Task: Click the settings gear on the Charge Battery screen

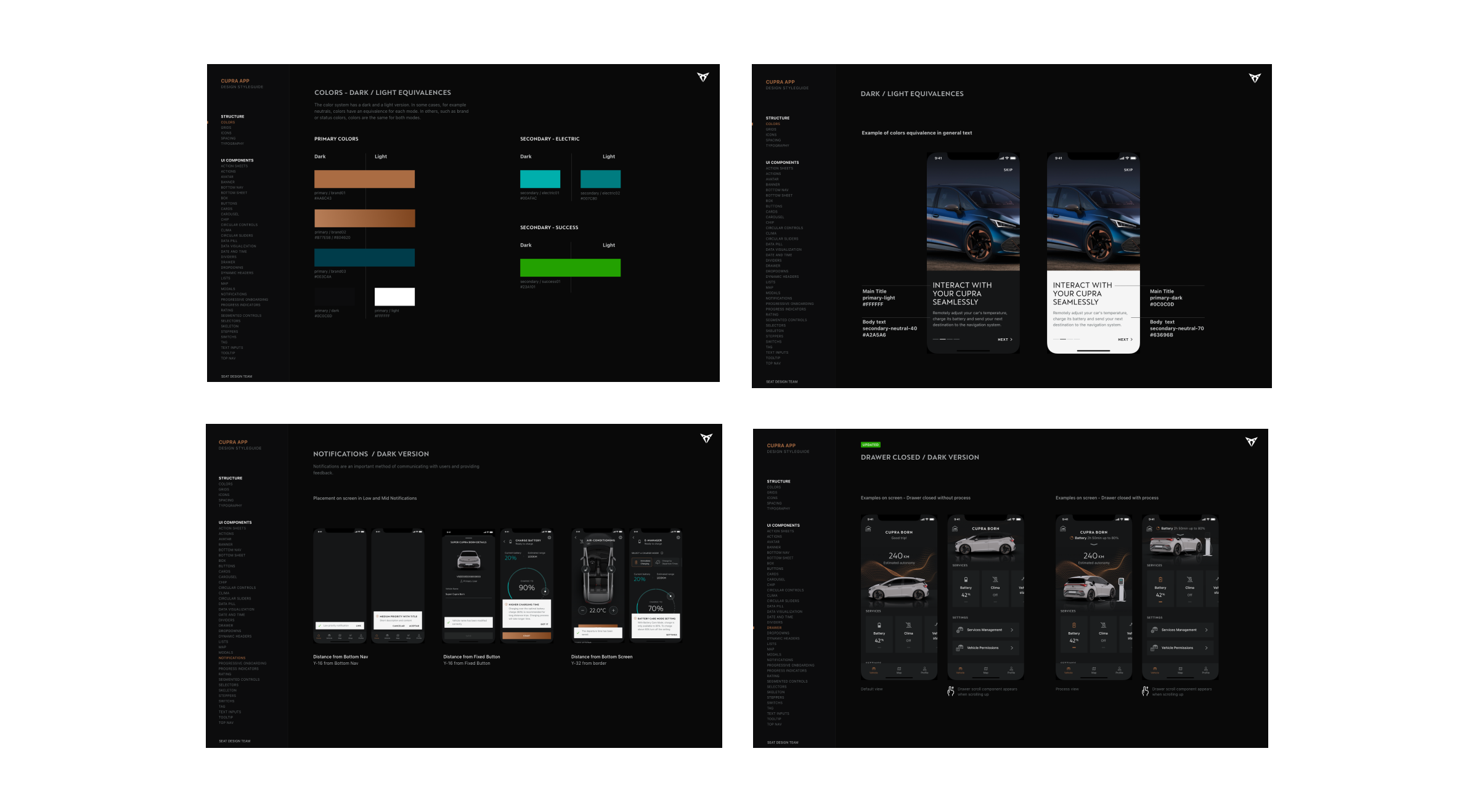Action: (549, 537)
